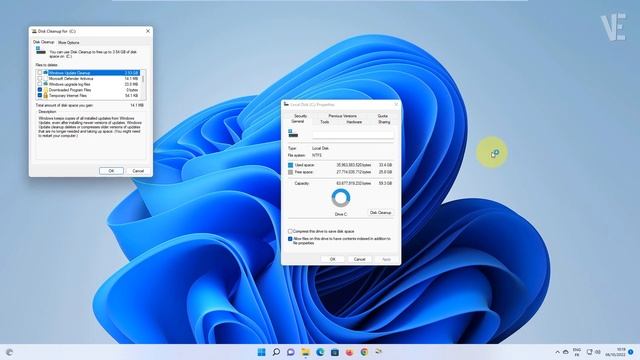Open the network tray icon
The width and height of the screenshot is (640, 360).
pos(589,352)
